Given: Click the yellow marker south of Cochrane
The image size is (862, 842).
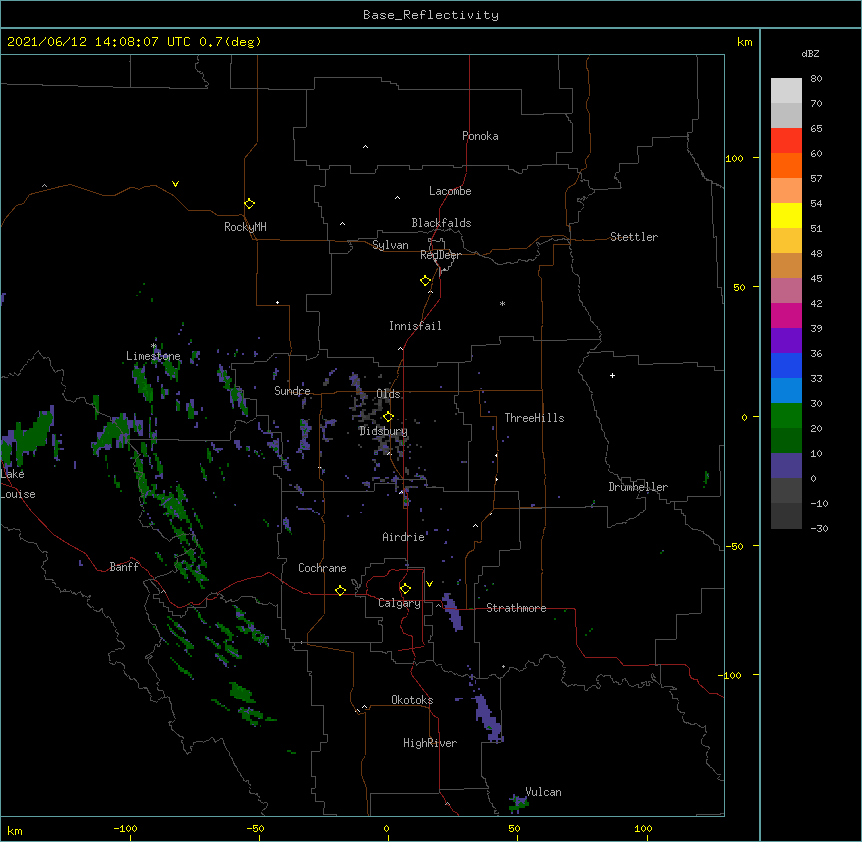Looking at the screenshot, I should tap(340, 590).
